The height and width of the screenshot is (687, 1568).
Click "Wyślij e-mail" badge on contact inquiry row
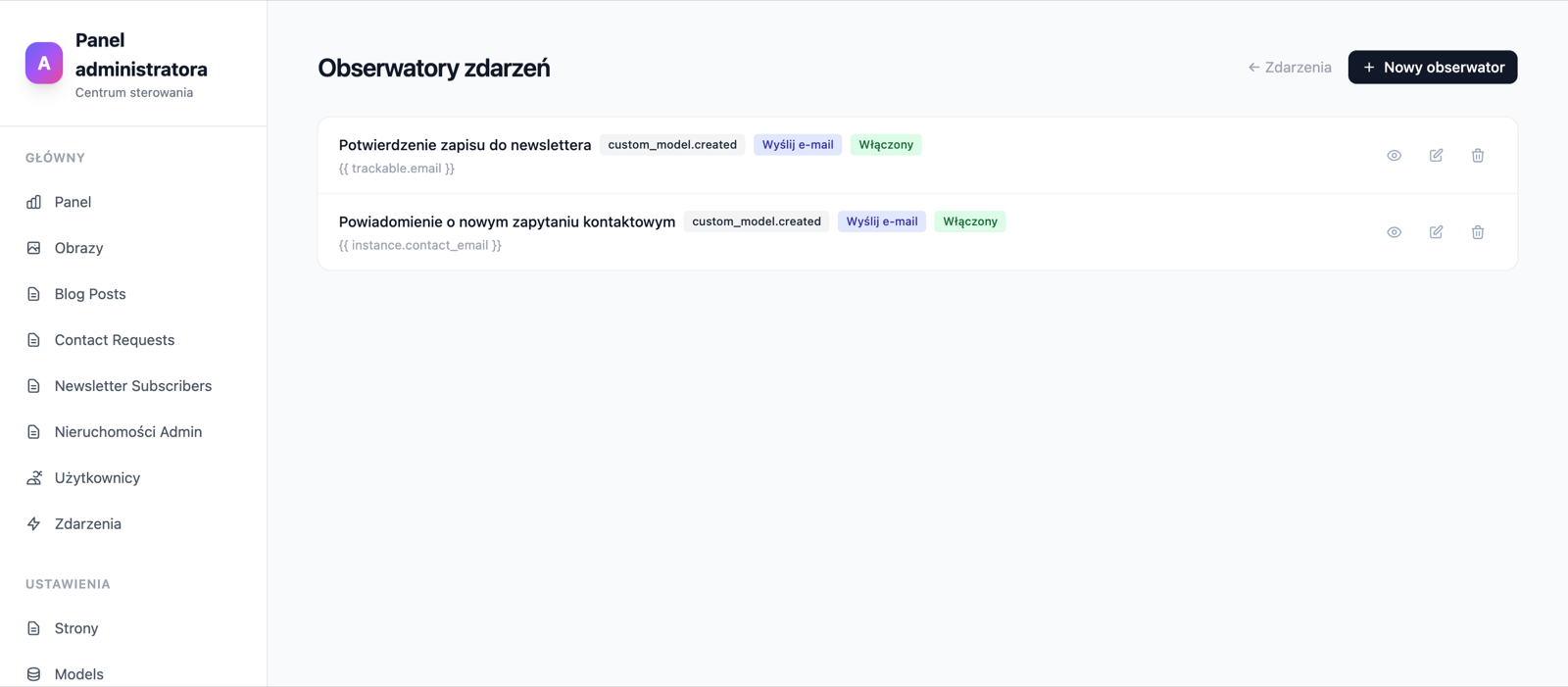pyautogui.click(x=882, y=221)
